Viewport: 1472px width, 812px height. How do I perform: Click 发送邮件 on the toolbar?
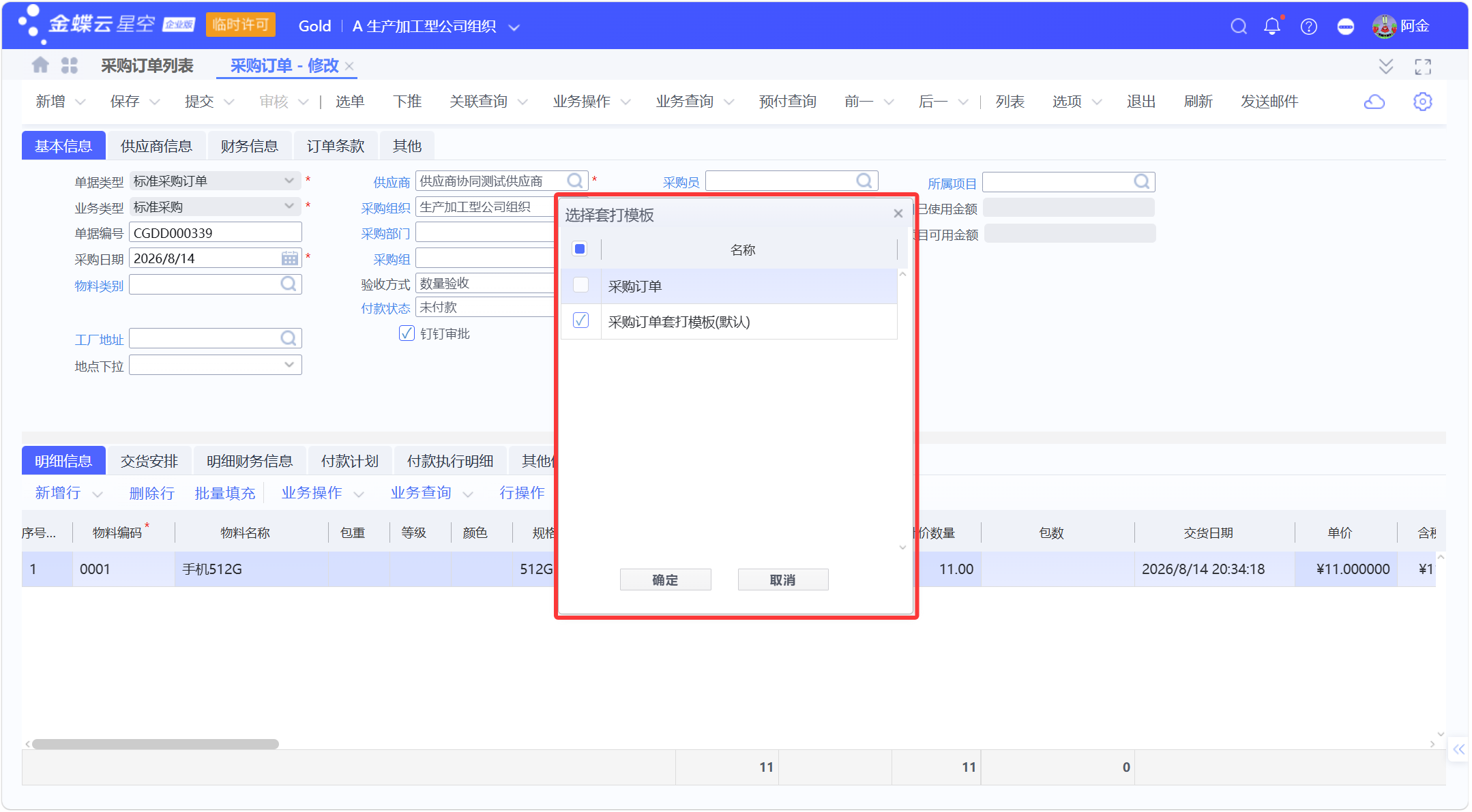point(1269,102)
